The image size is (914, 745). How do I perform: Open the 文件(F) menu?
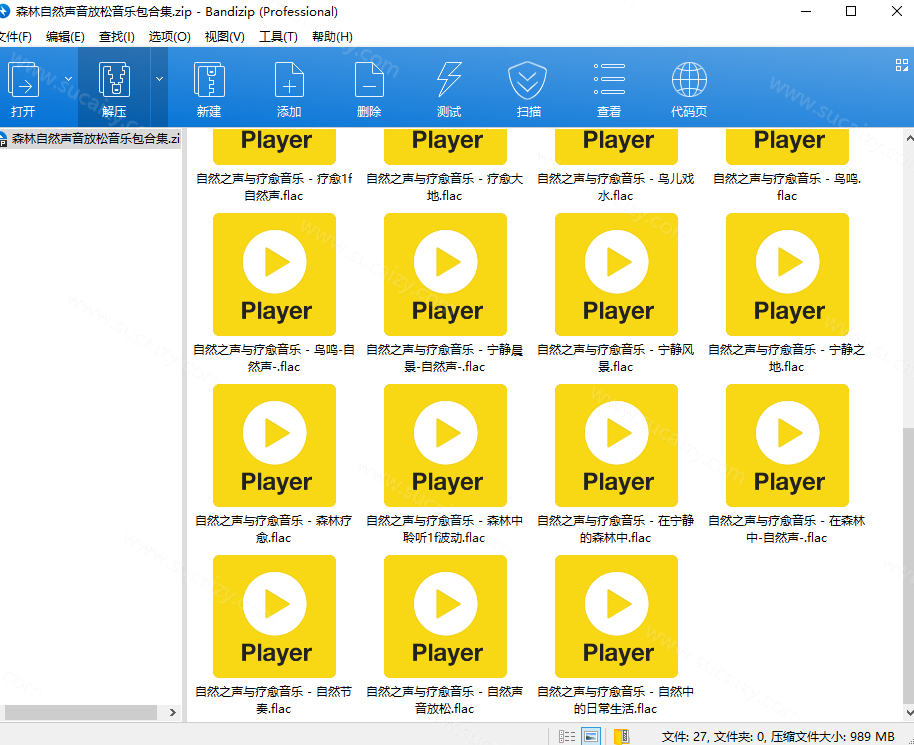[x=15, y=37]
